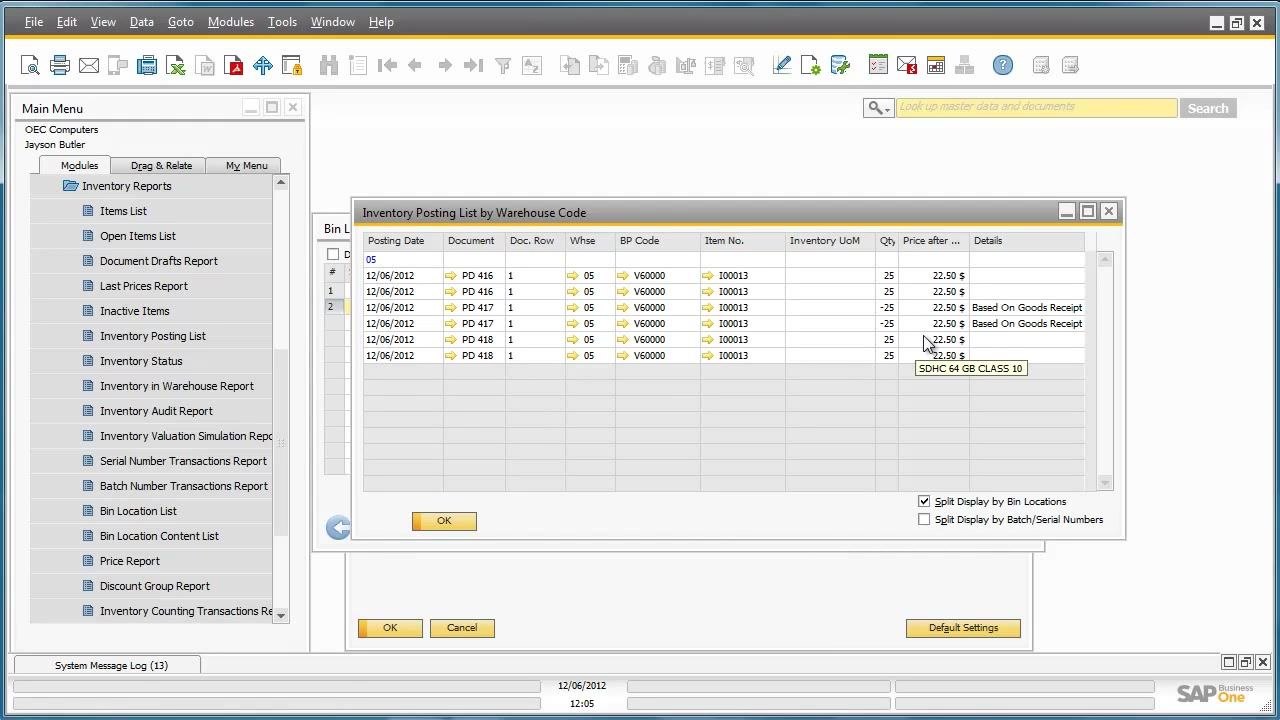Open the Inventory Audit Report
The image size is (1280, 720).
point(156,411)
